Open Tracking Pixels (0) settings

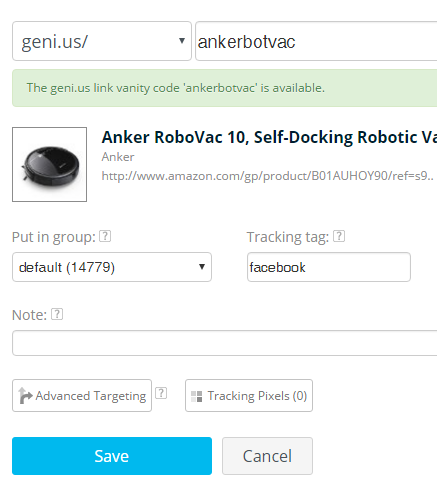(x=249, y=395)
